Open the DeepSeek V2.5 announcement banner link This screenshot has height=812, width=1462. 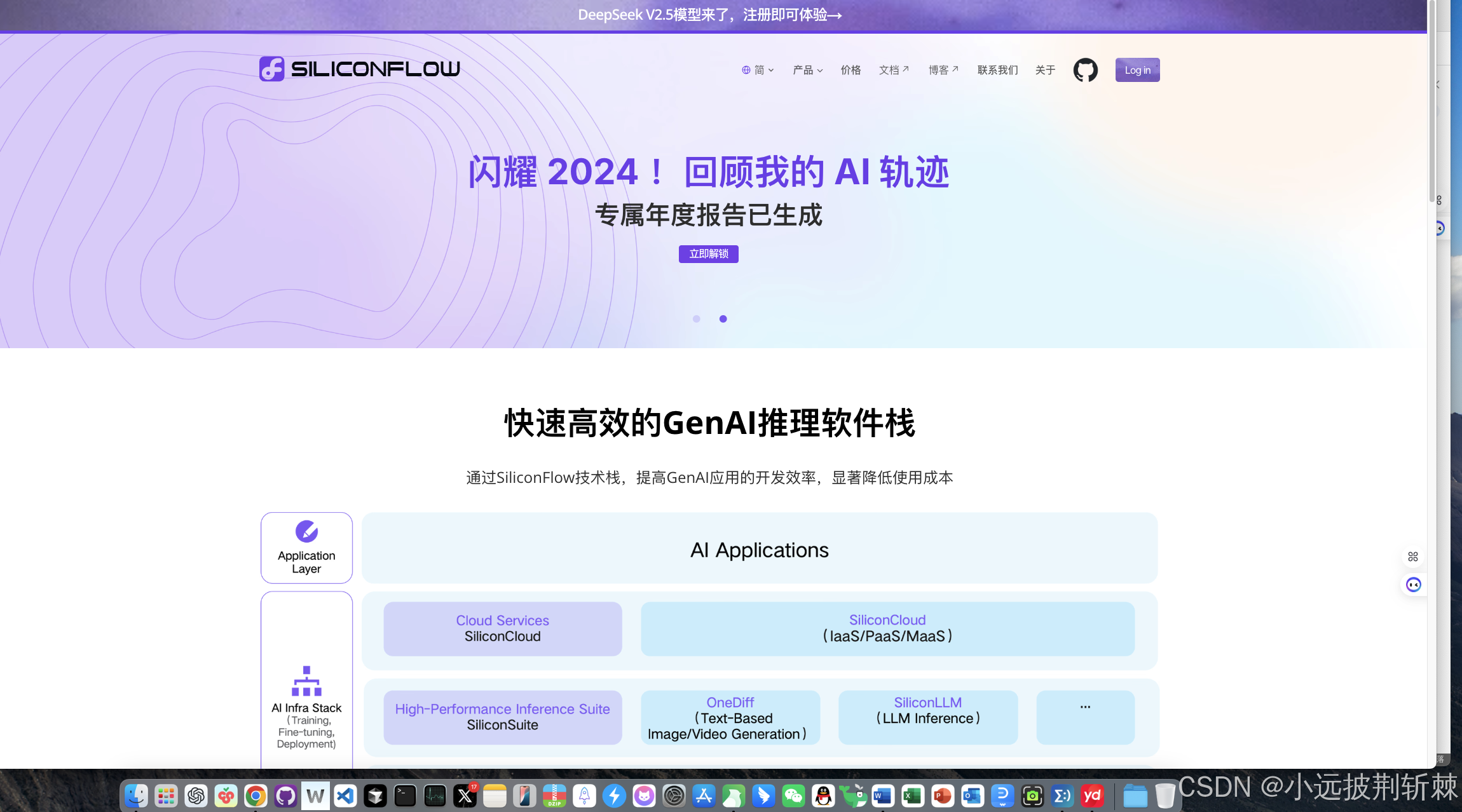[710, 15]
